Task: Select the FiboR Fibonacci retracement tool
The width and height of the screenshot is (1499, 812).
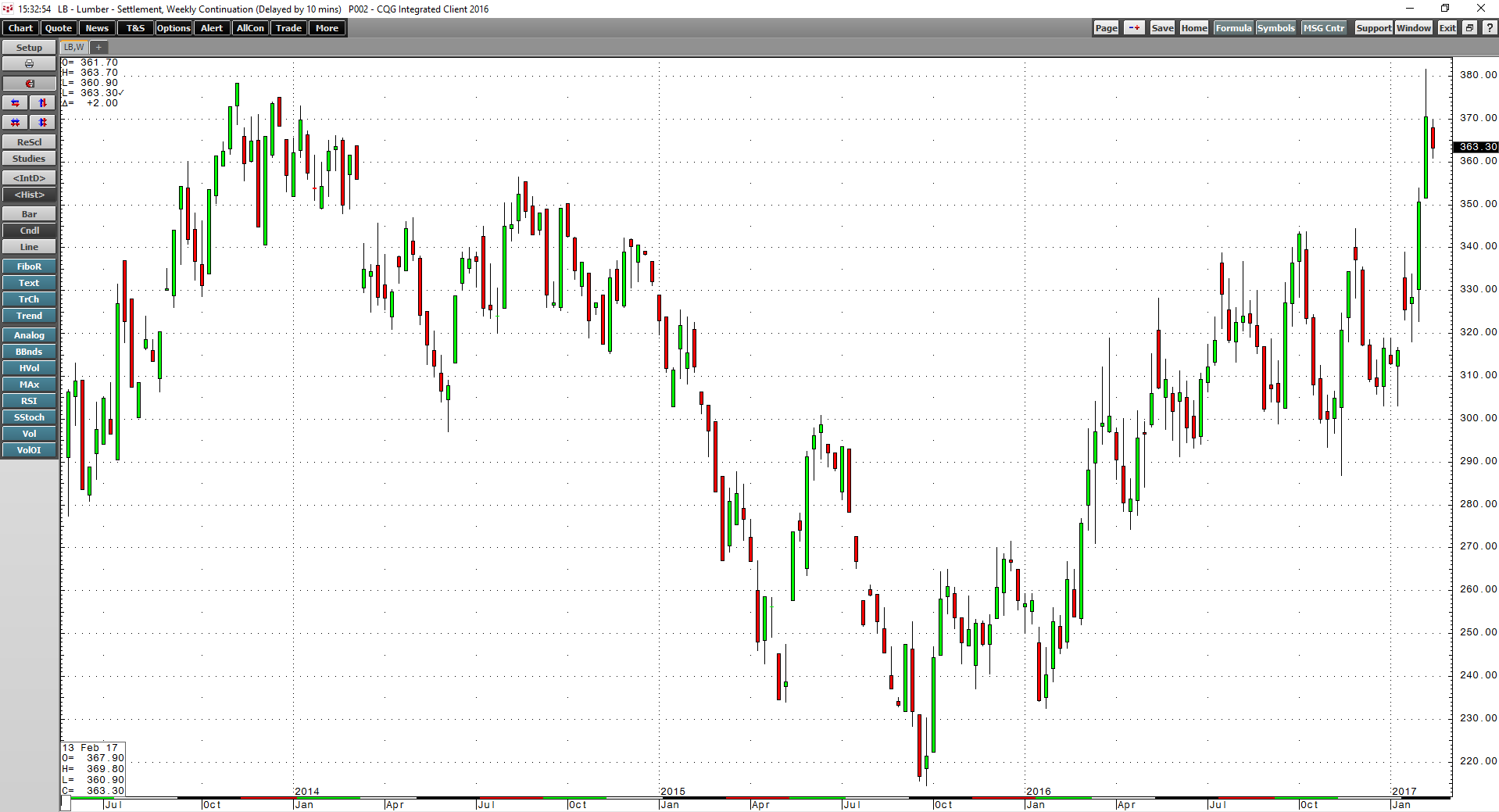Action: (29, 266)
